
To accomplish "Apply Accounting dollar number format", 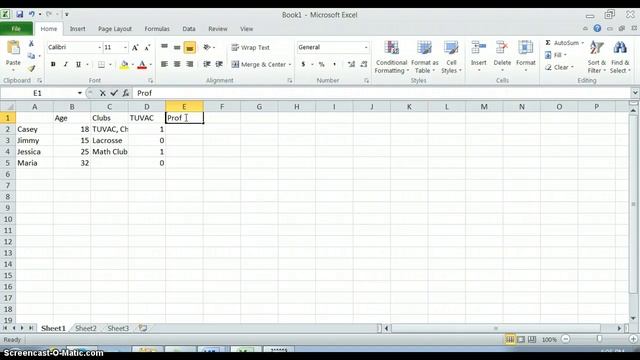I will (303, 64).
